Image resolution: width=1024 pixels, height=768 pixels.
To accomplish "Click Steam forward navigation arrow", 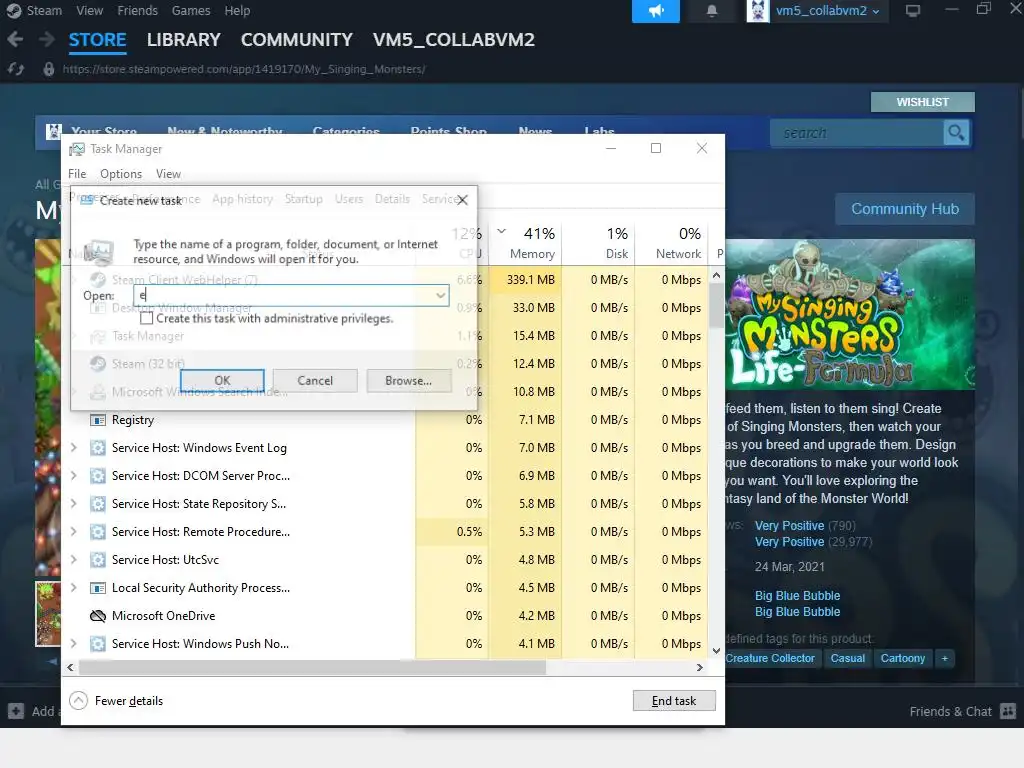I will (46, 40).
